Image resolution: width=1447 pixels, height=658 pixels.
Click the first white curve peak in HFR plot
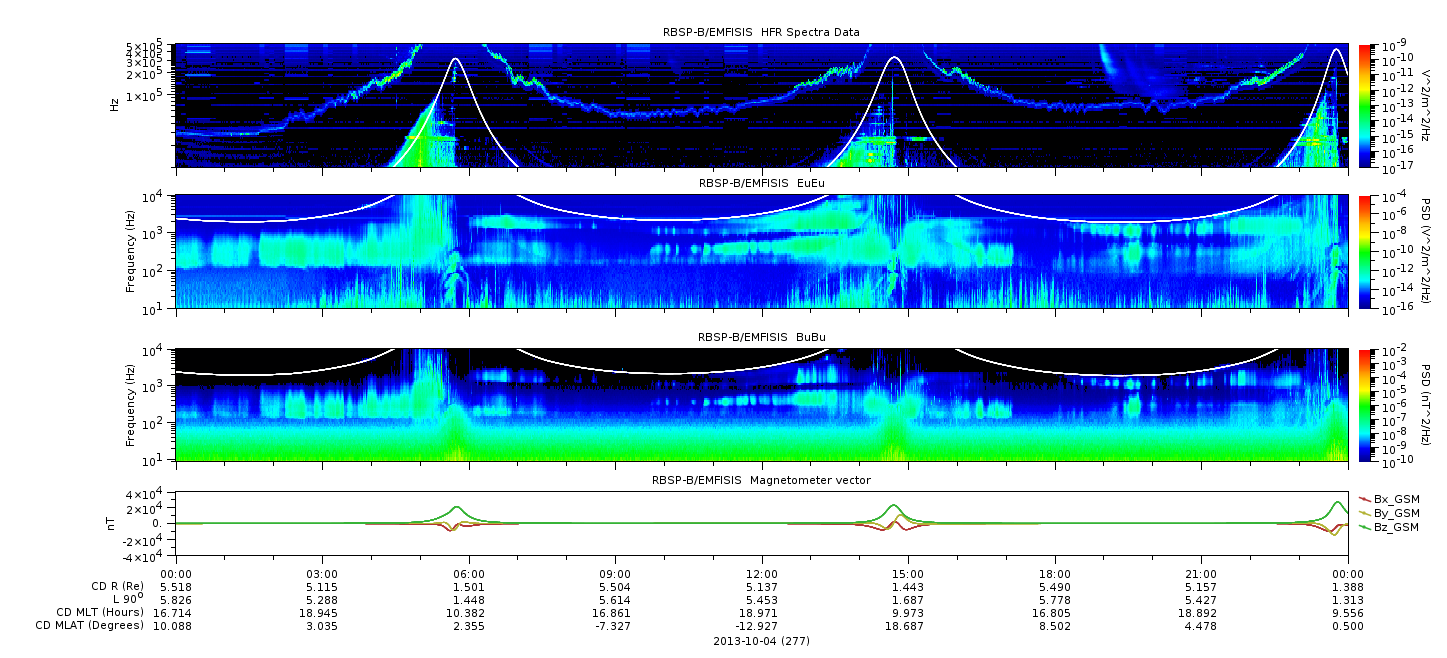click(456, 60)
